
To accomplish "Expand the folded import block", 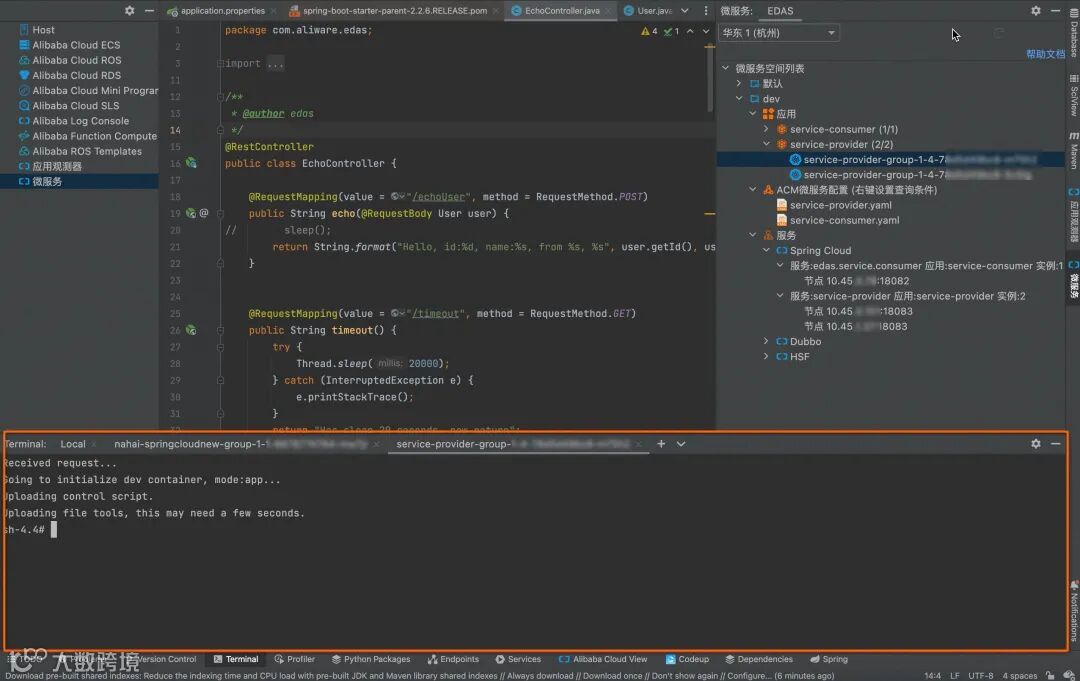I will tap(275, 63).
